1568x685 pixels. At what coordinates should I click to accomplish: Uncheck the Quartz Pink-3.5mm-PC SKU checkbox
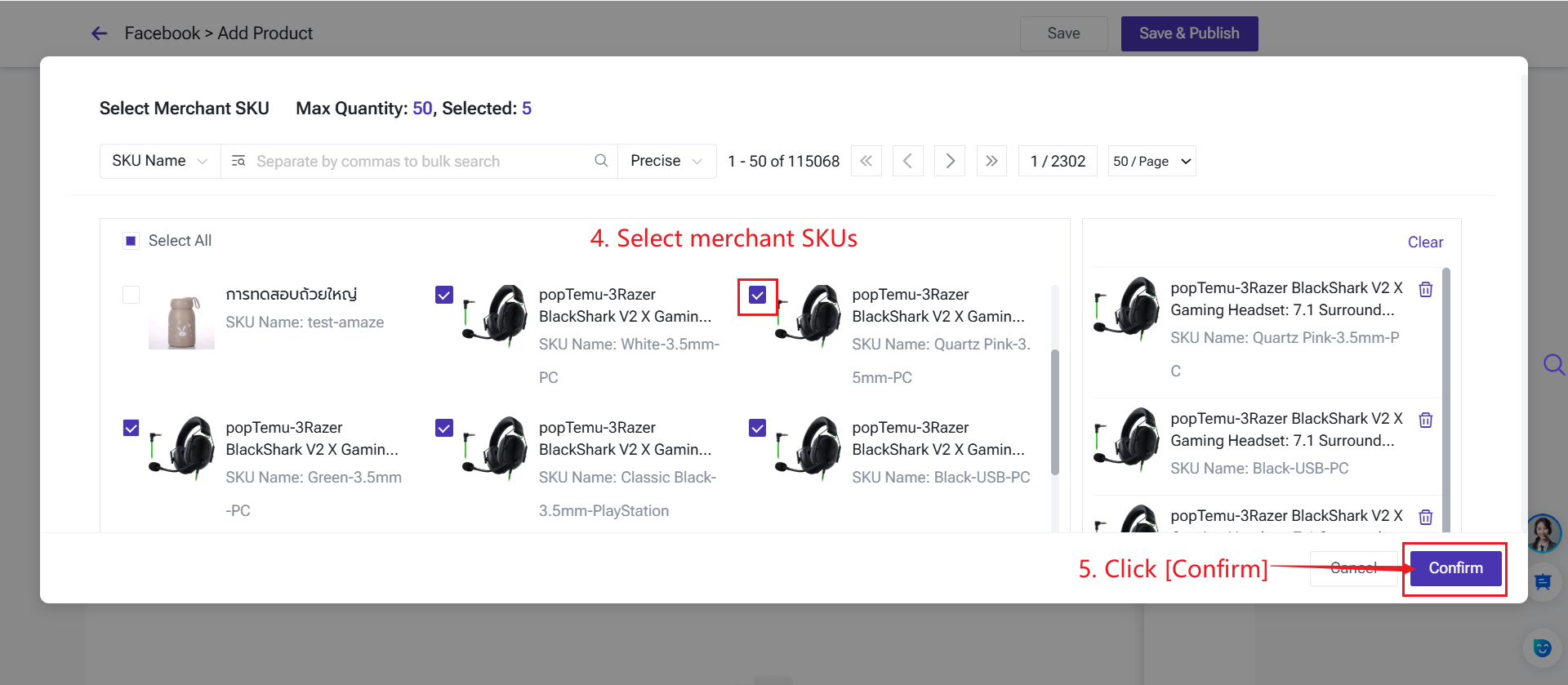[758, 295]
